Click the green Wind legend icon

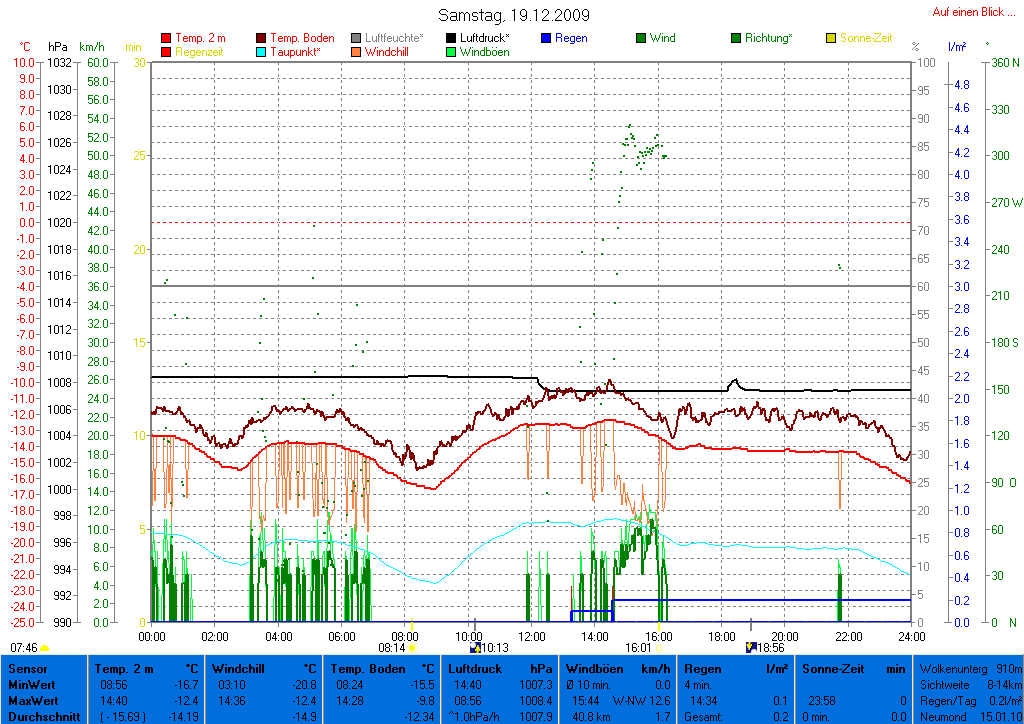(641, 38)
